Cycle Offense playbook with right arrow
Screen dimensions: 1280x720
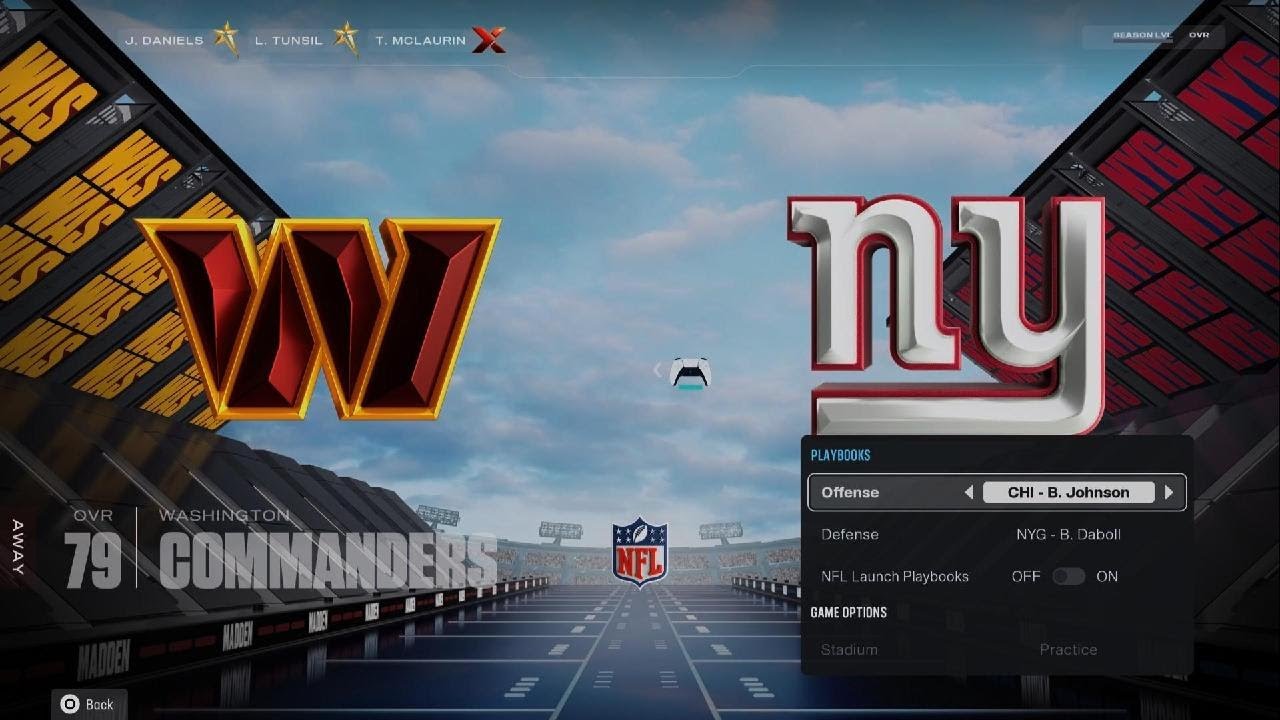1169,492
